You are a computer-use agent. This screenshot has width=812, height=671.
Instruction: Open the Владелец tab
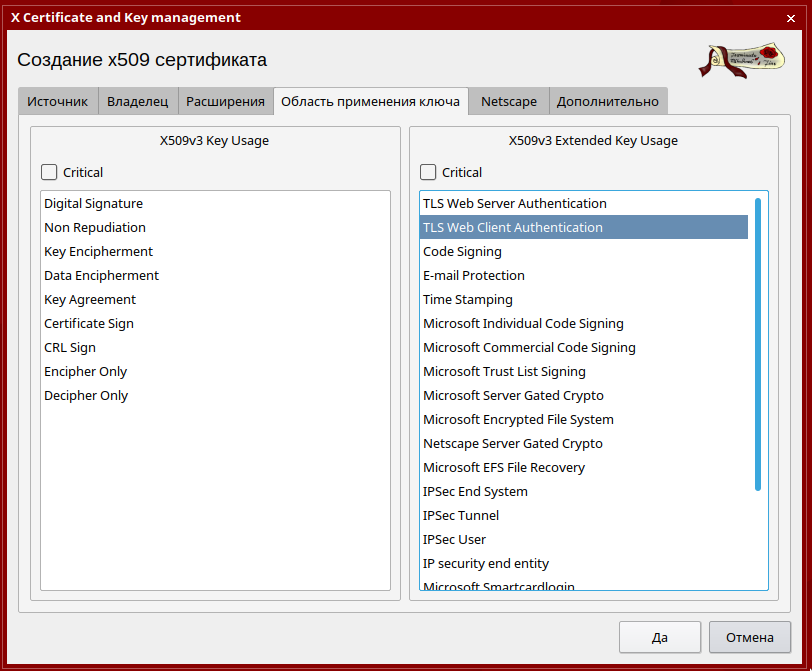click(x=138, y=101)
